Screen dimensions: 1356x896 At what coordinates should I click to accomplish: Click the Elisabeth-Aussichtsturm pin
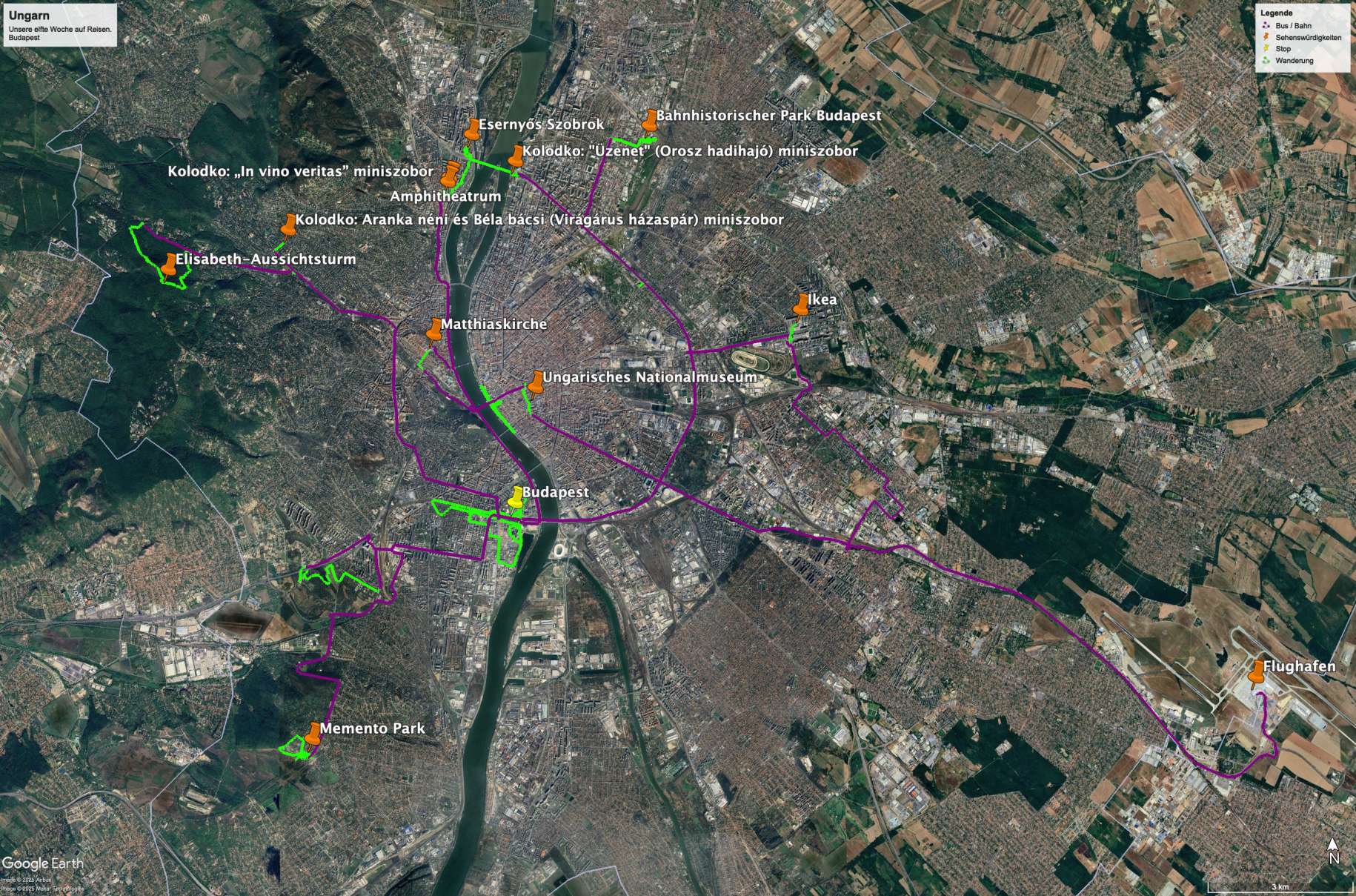170,265
